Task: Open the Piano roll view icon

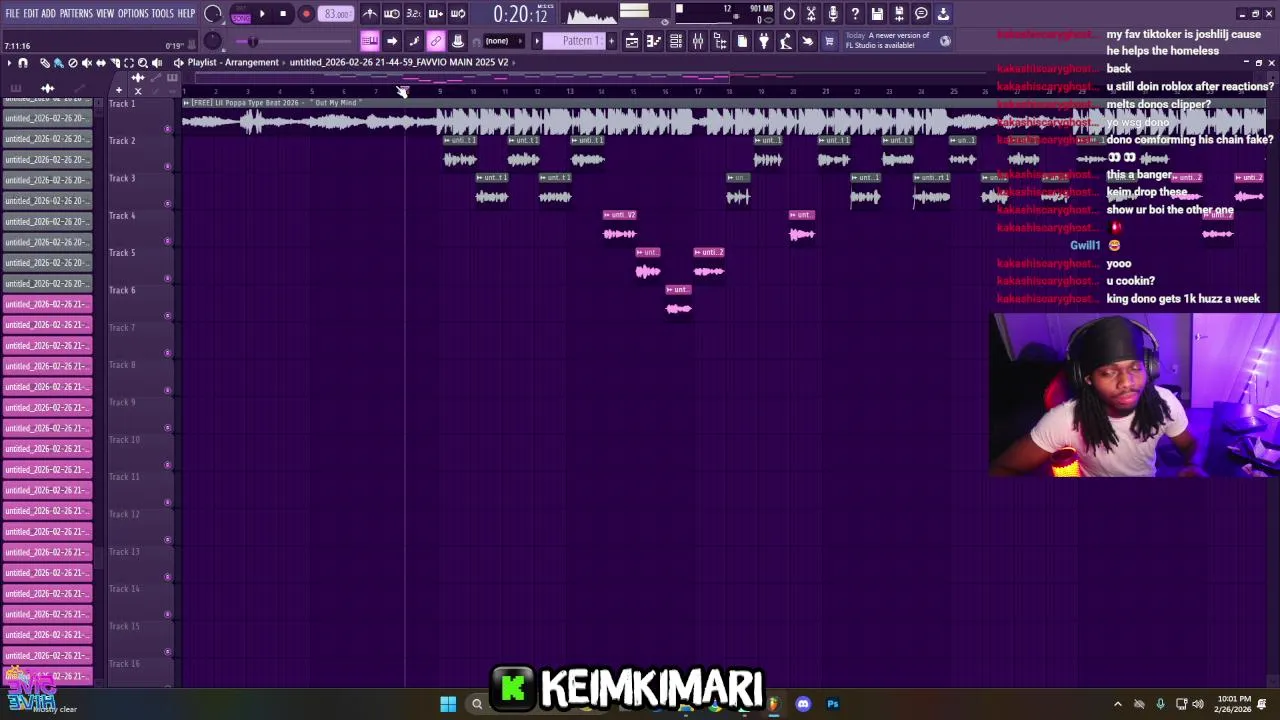Action: 654,41
